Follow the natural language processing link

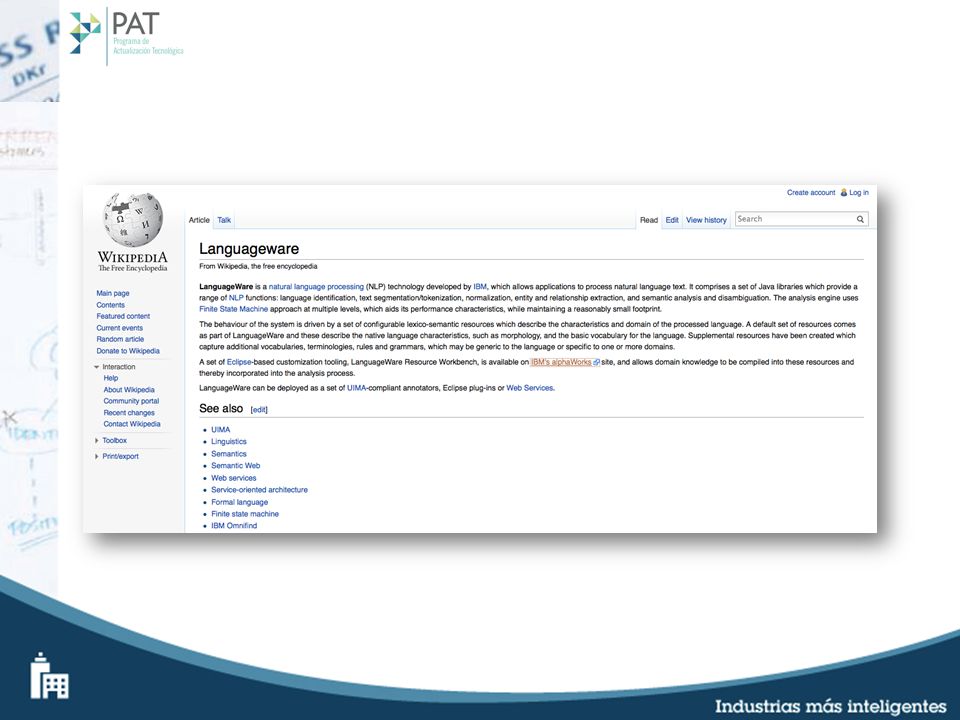(x=316, y=287)
